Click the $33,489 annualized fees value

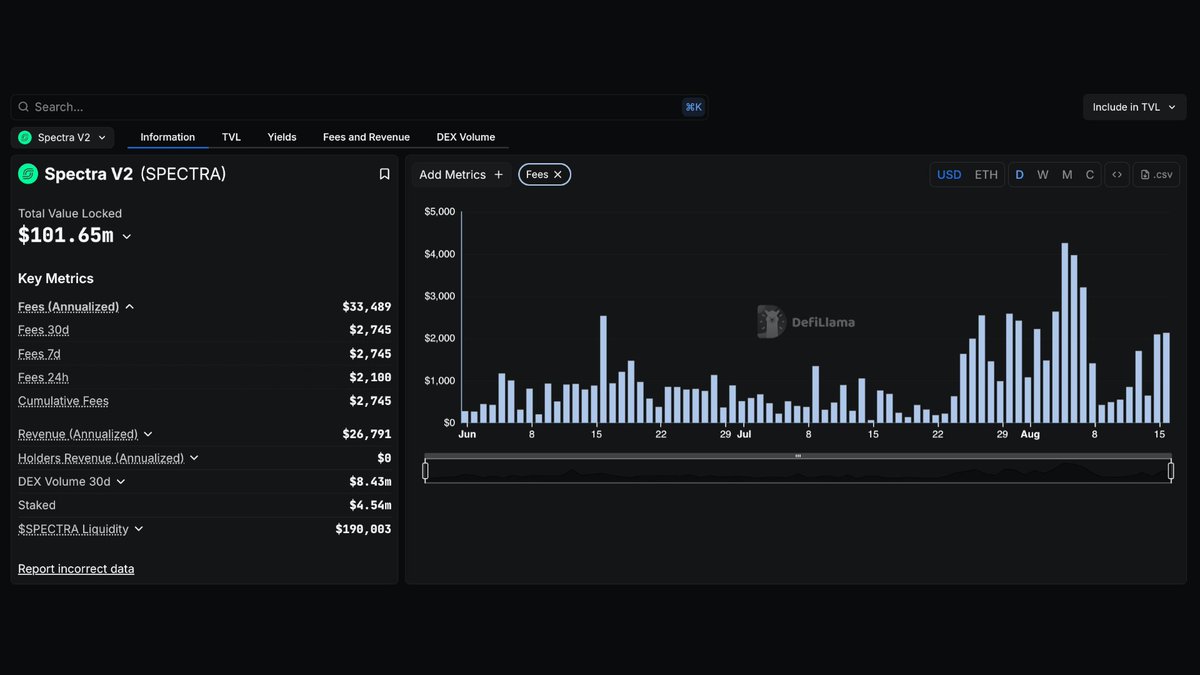click(367, 307)
